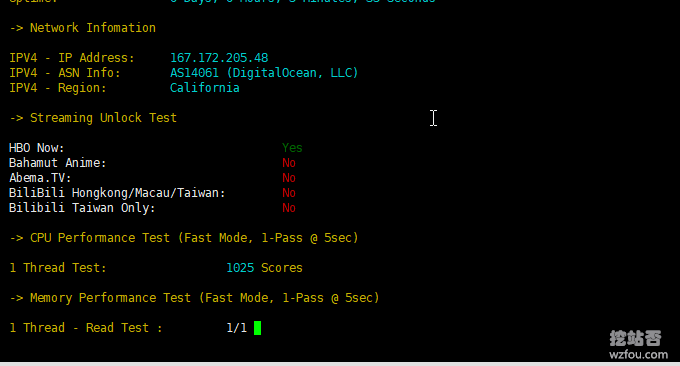
Task: Click the IP address 167.172.205.48
Action: tap(219, 58)
